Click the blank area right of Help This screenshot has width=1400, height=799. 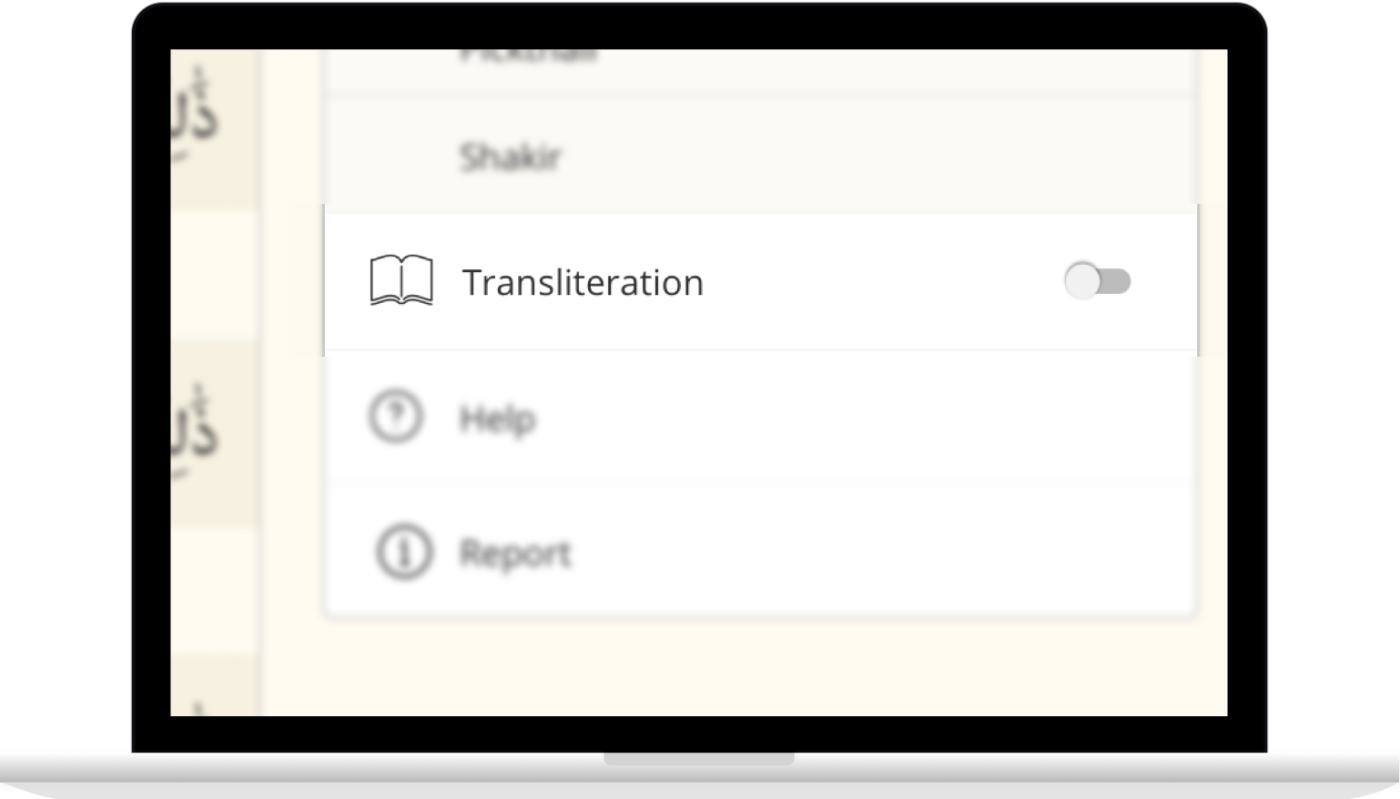click(x=860, y=418)
